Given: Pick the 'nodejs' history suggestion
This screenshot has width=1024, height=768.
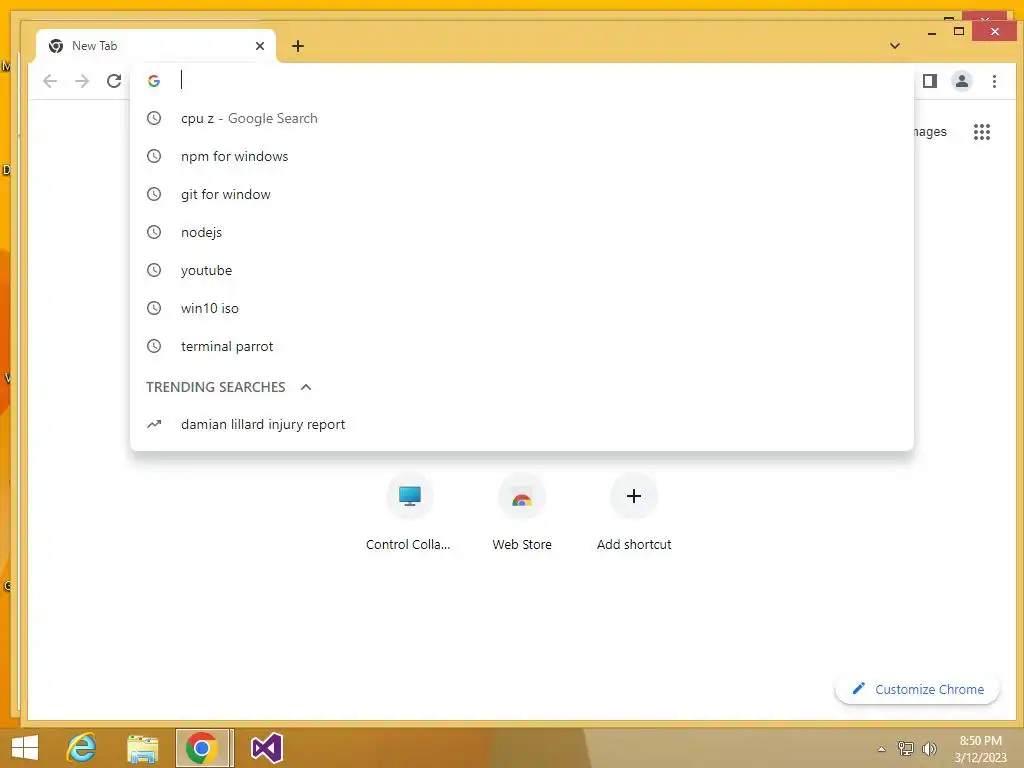Looking at the screenshot, I should click(522, 232).
